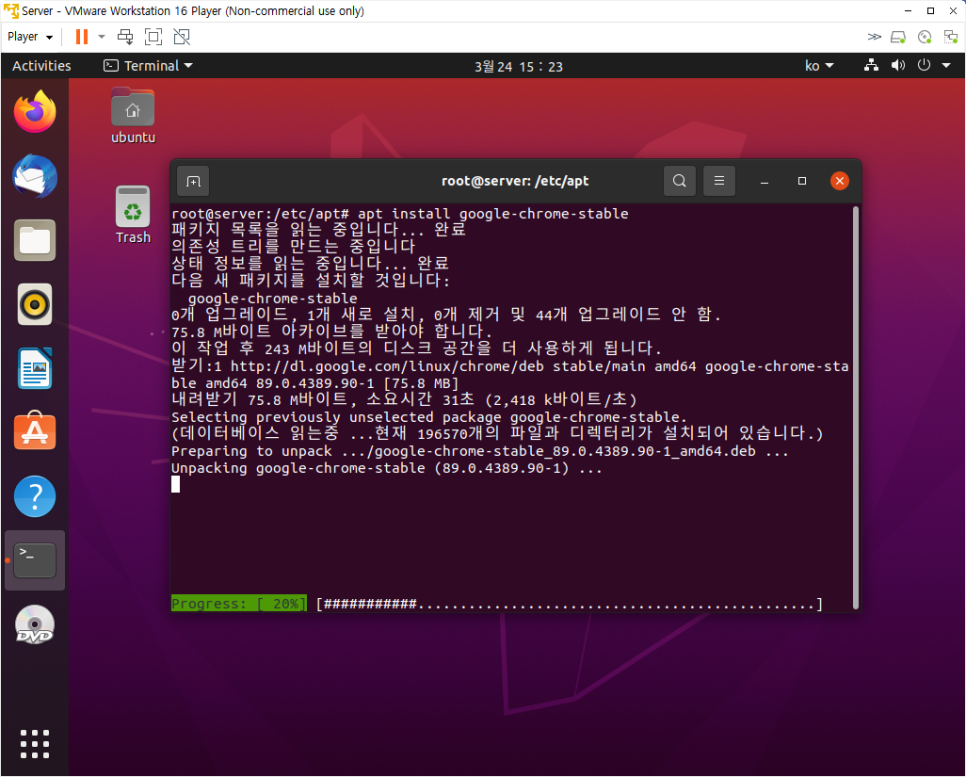Open the Trash icon on desktop
Viewport: 966px width, 777px height.
133,215
